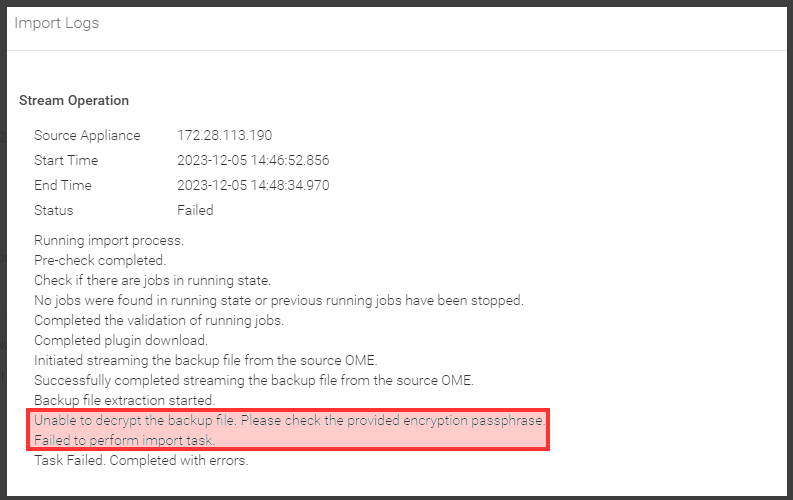The height and width of the screenshot is (500, 793).
Task: Click 'Task Failed. Completed with errors.' message
Action: pyautogui.click(x=141, y=461)
